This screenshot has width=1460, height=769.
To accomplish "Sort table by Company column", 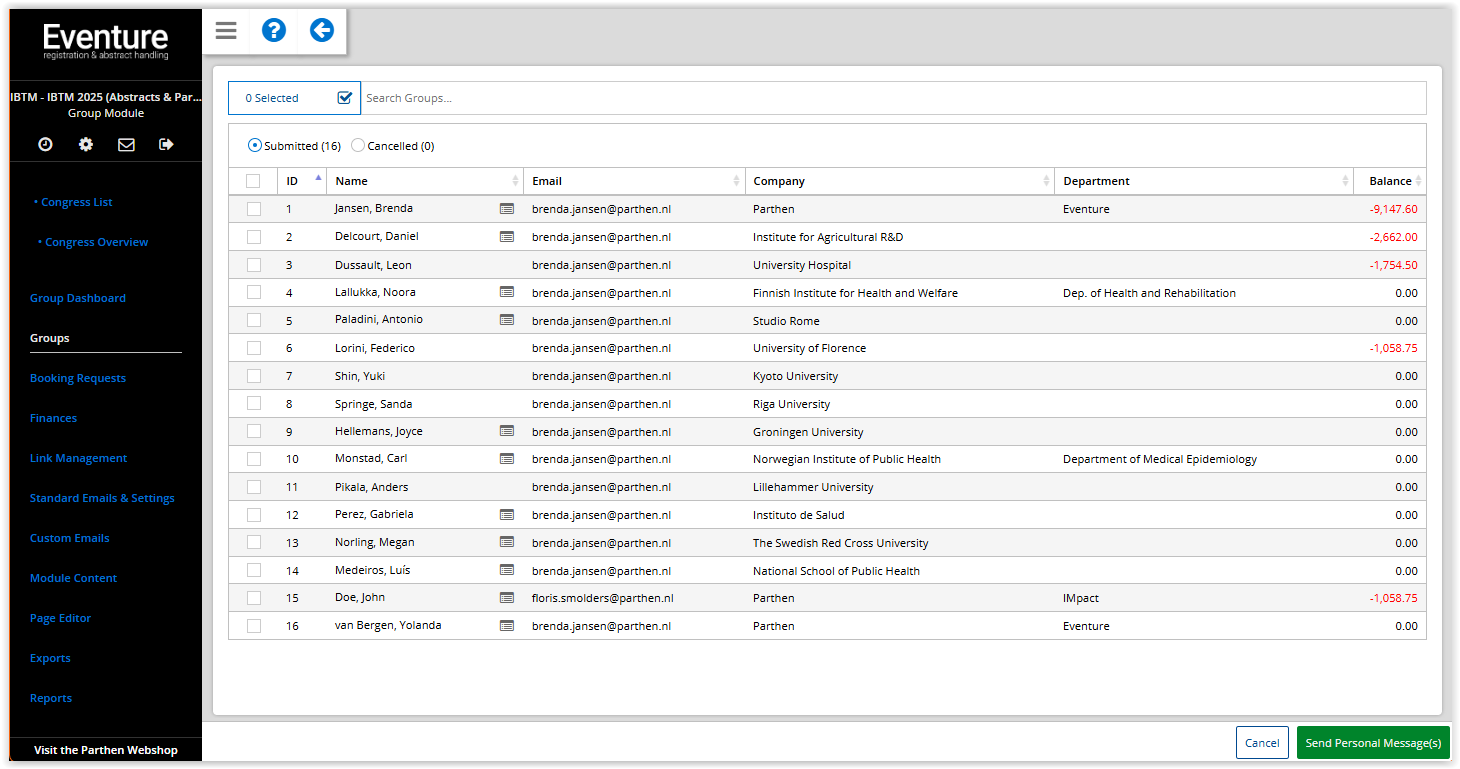I will [x=778, y=181].
